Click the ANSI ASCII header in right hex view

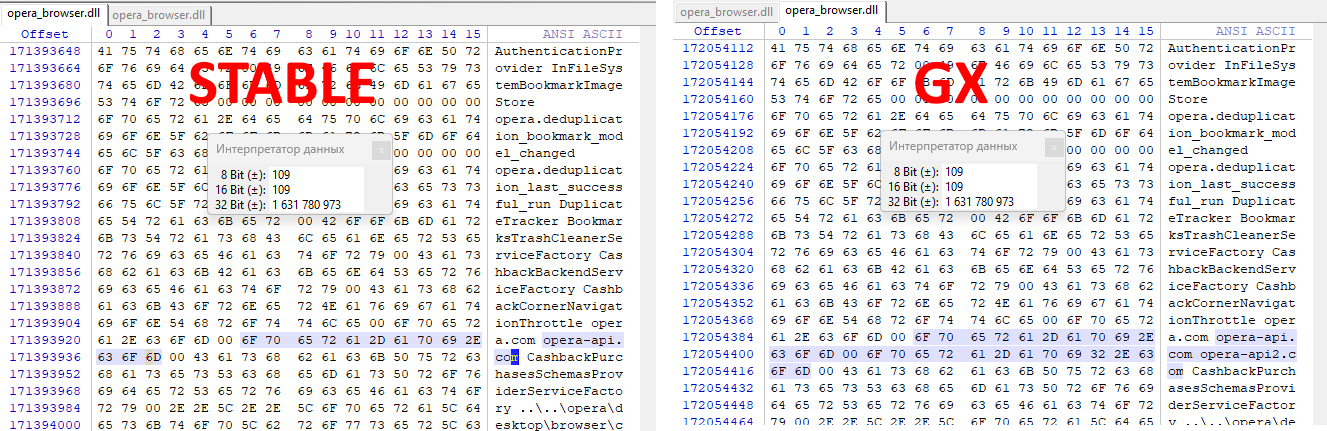(1254, 32)
